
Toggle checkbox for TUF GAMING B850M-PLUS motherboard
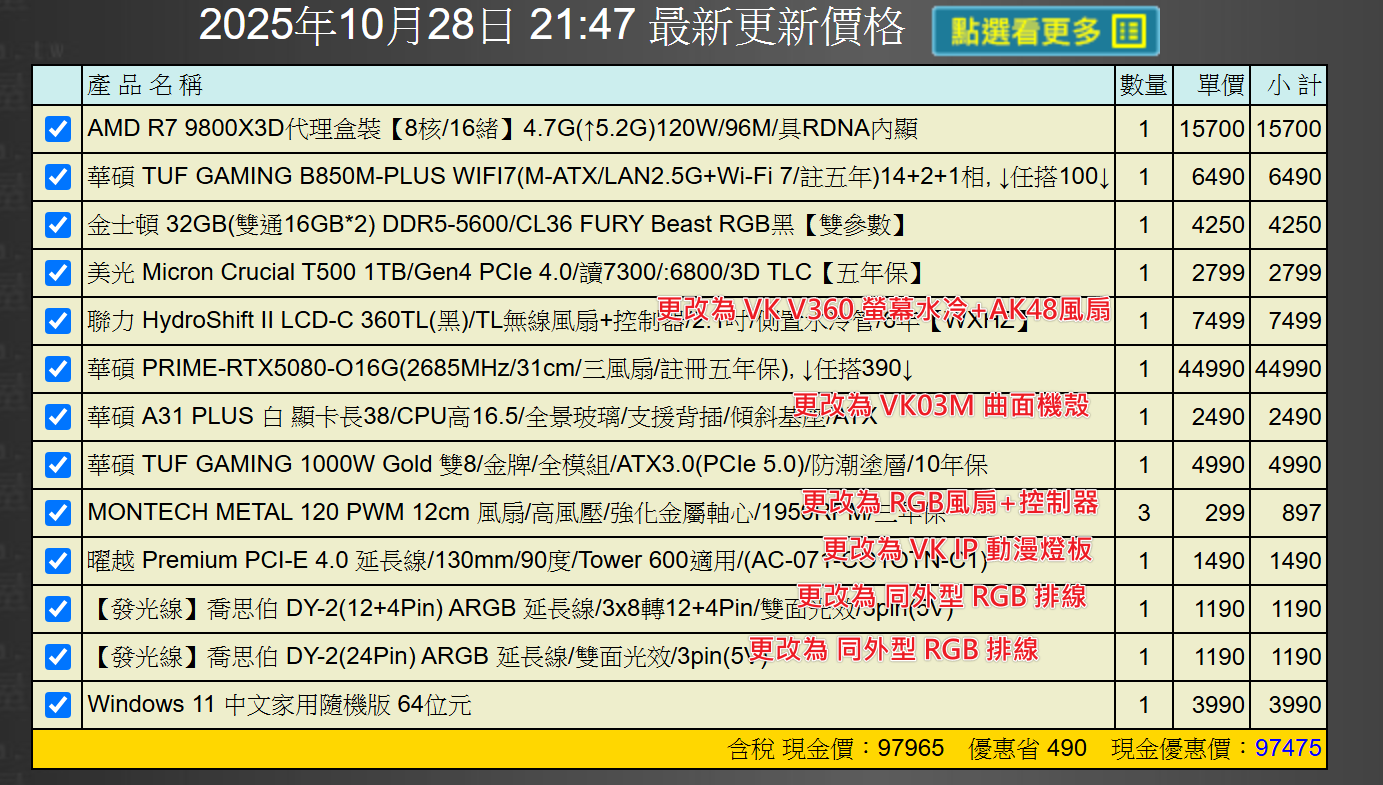coord(58,177)
